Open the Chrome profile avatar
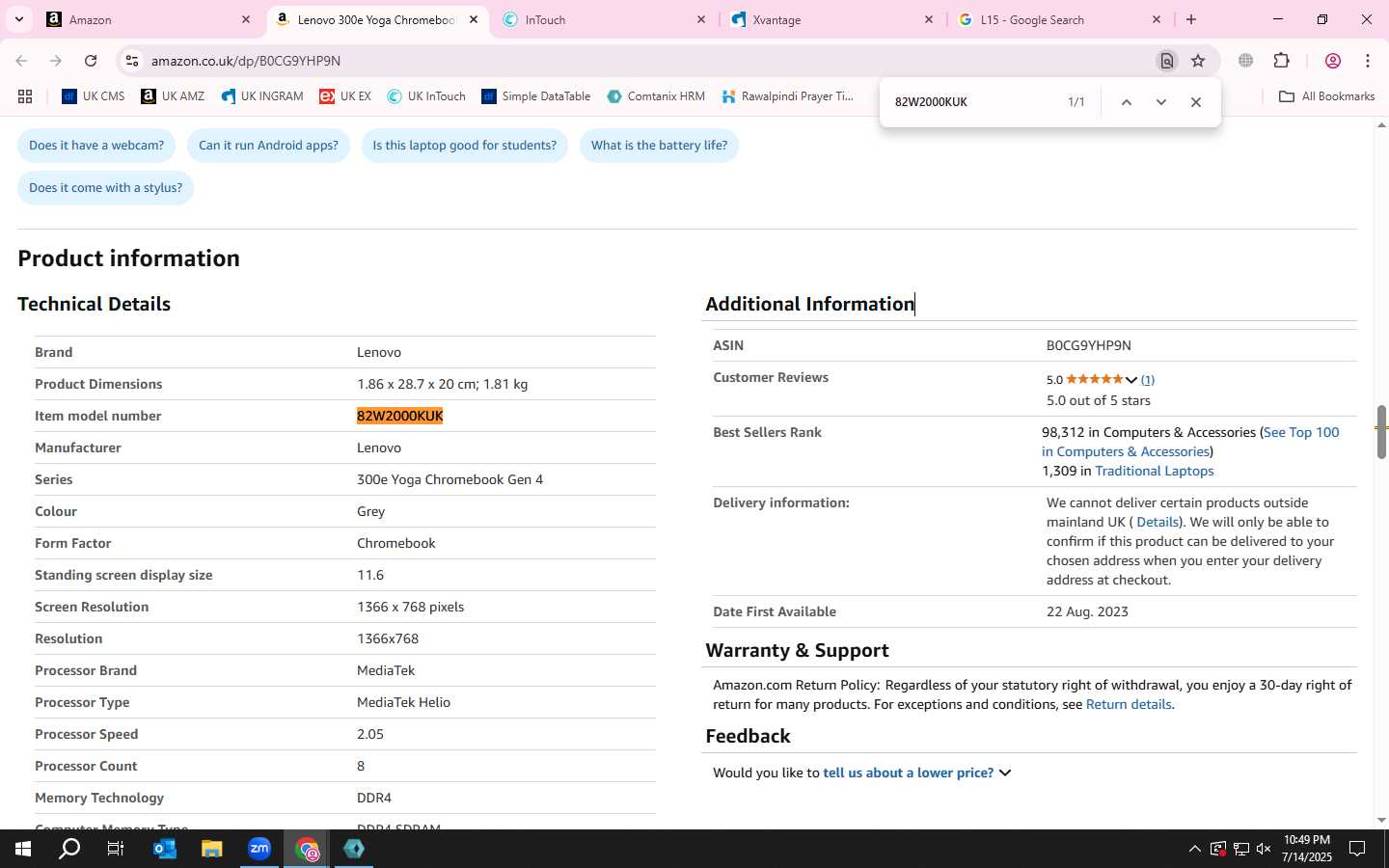1389x868 pixels. (x=1333, y=61)
